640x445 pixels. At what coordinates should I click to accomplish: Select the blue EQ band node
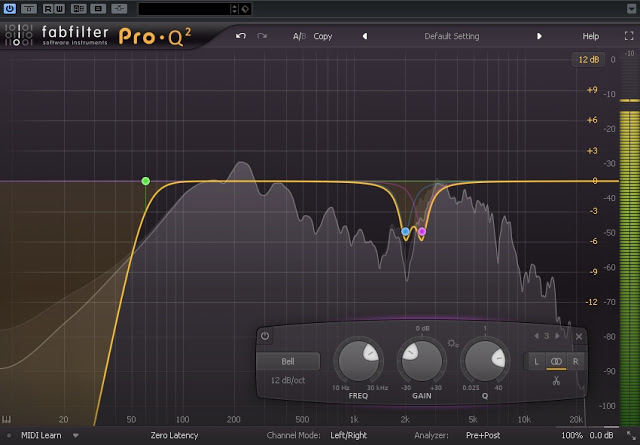[405, 231]
